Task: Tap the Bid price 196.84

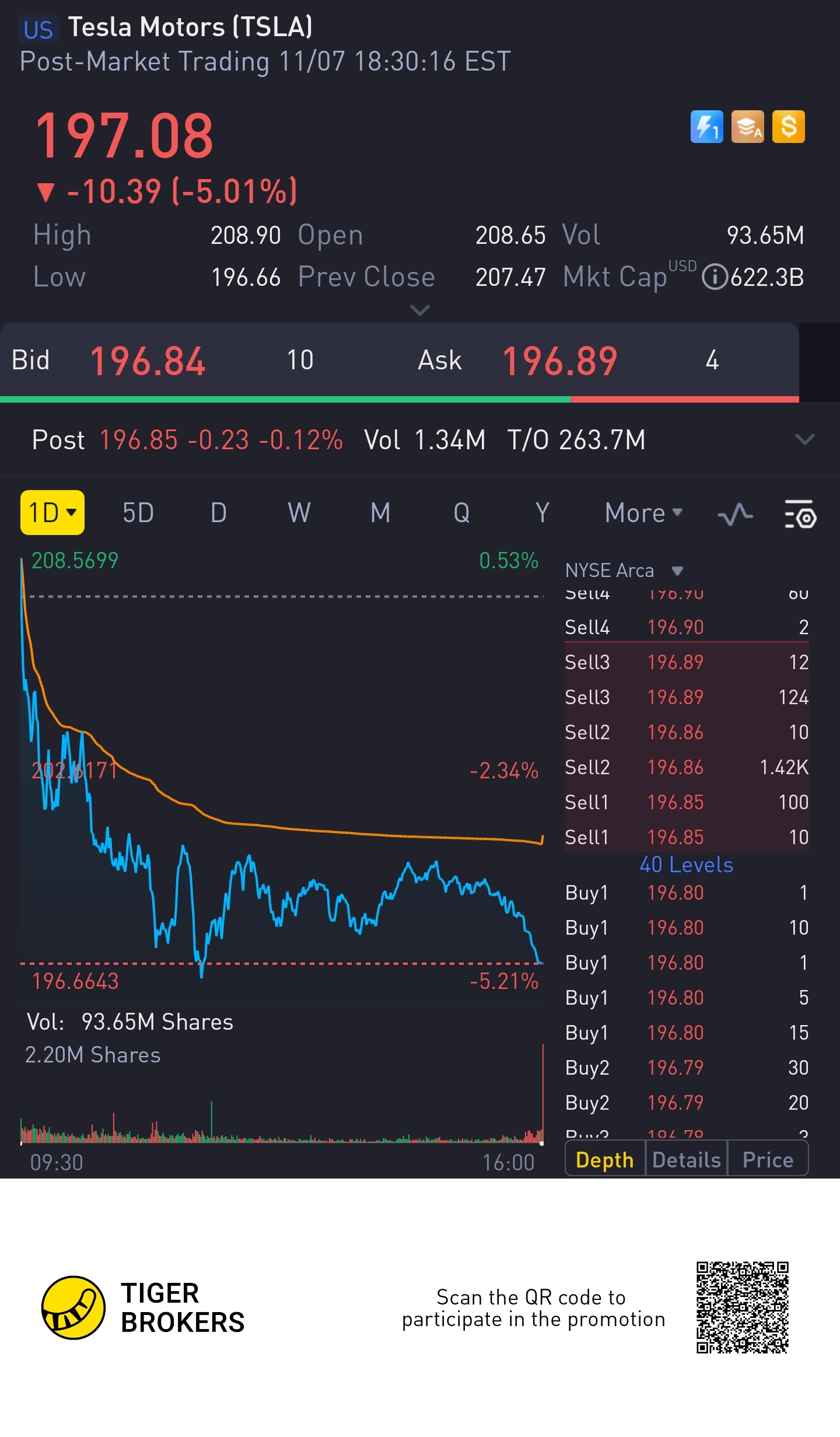Action: [148, 361]
